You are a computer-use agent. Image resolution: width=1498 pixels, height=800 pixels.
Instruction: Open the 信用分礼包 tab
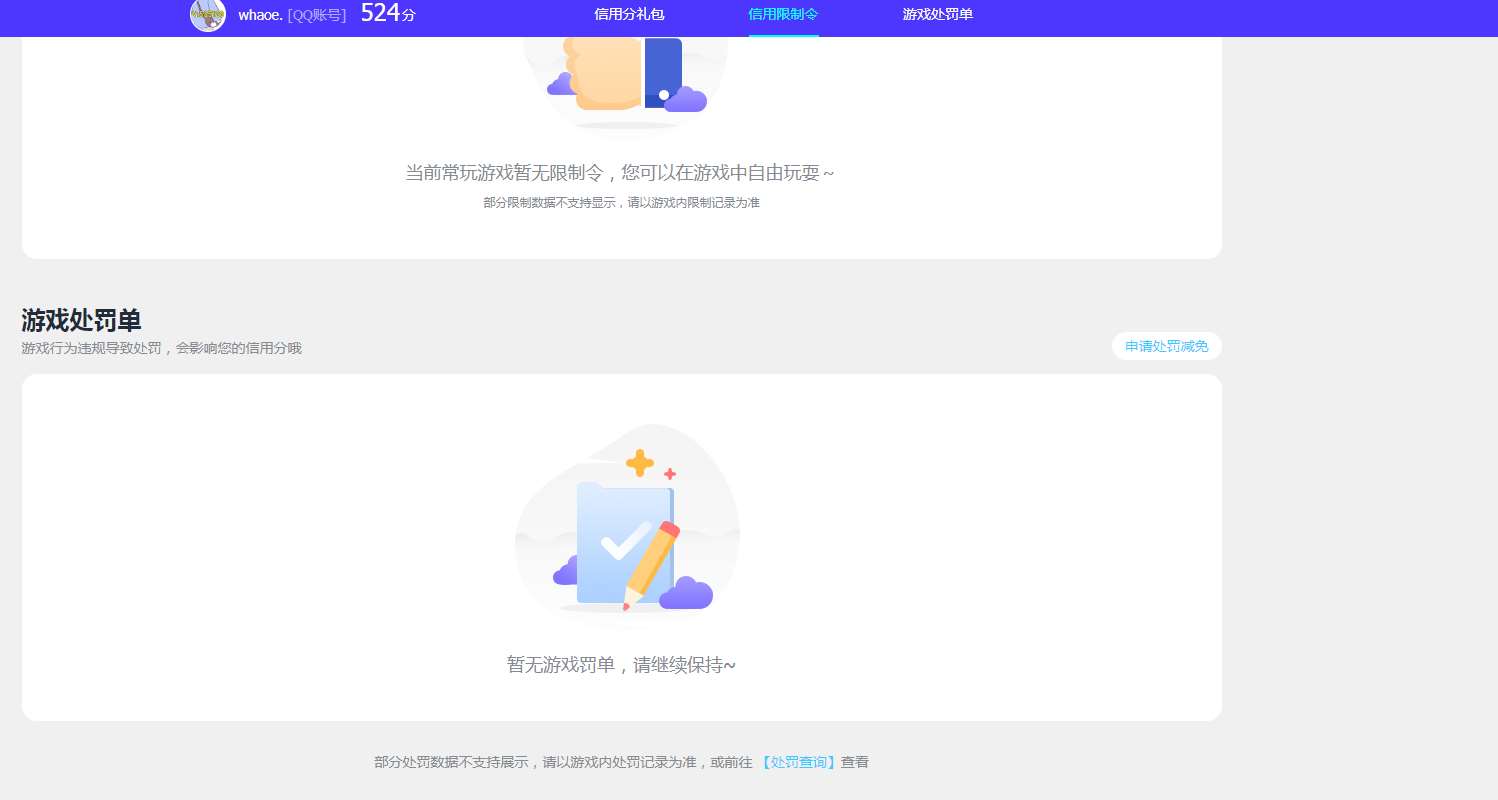pos(629,14)
